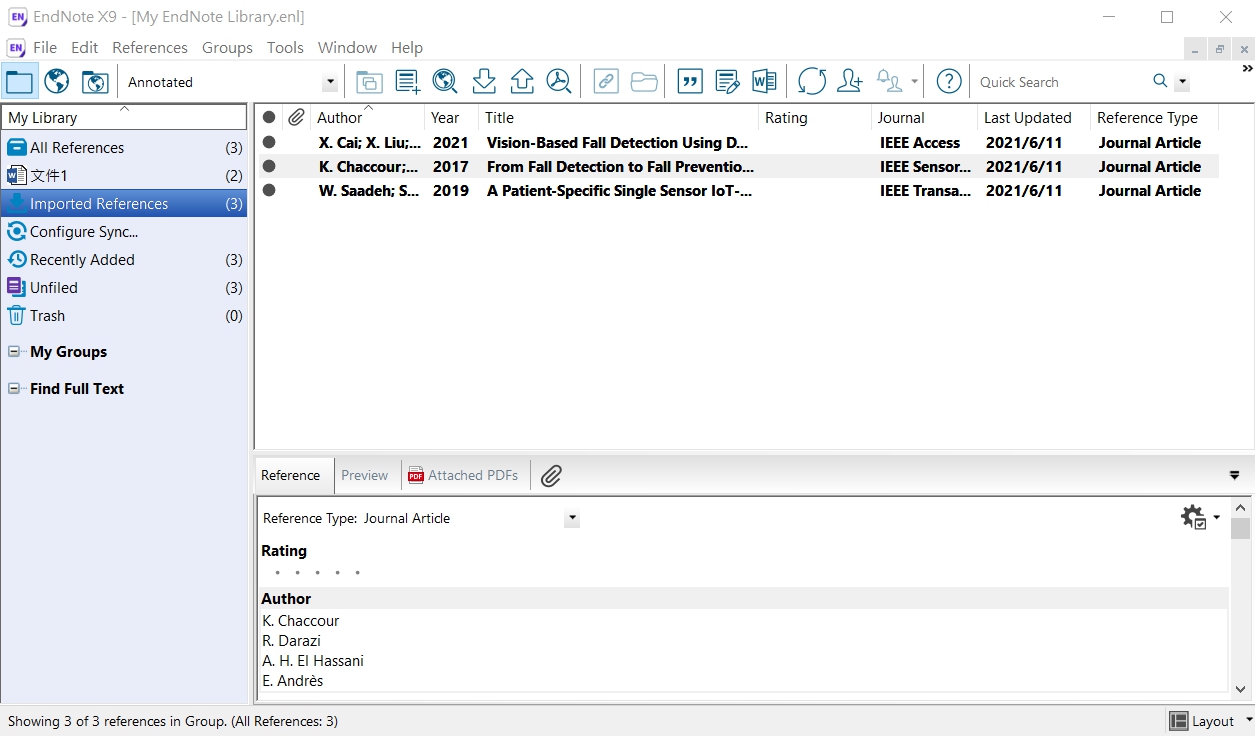Sort references by Rating column

point(815,117)
